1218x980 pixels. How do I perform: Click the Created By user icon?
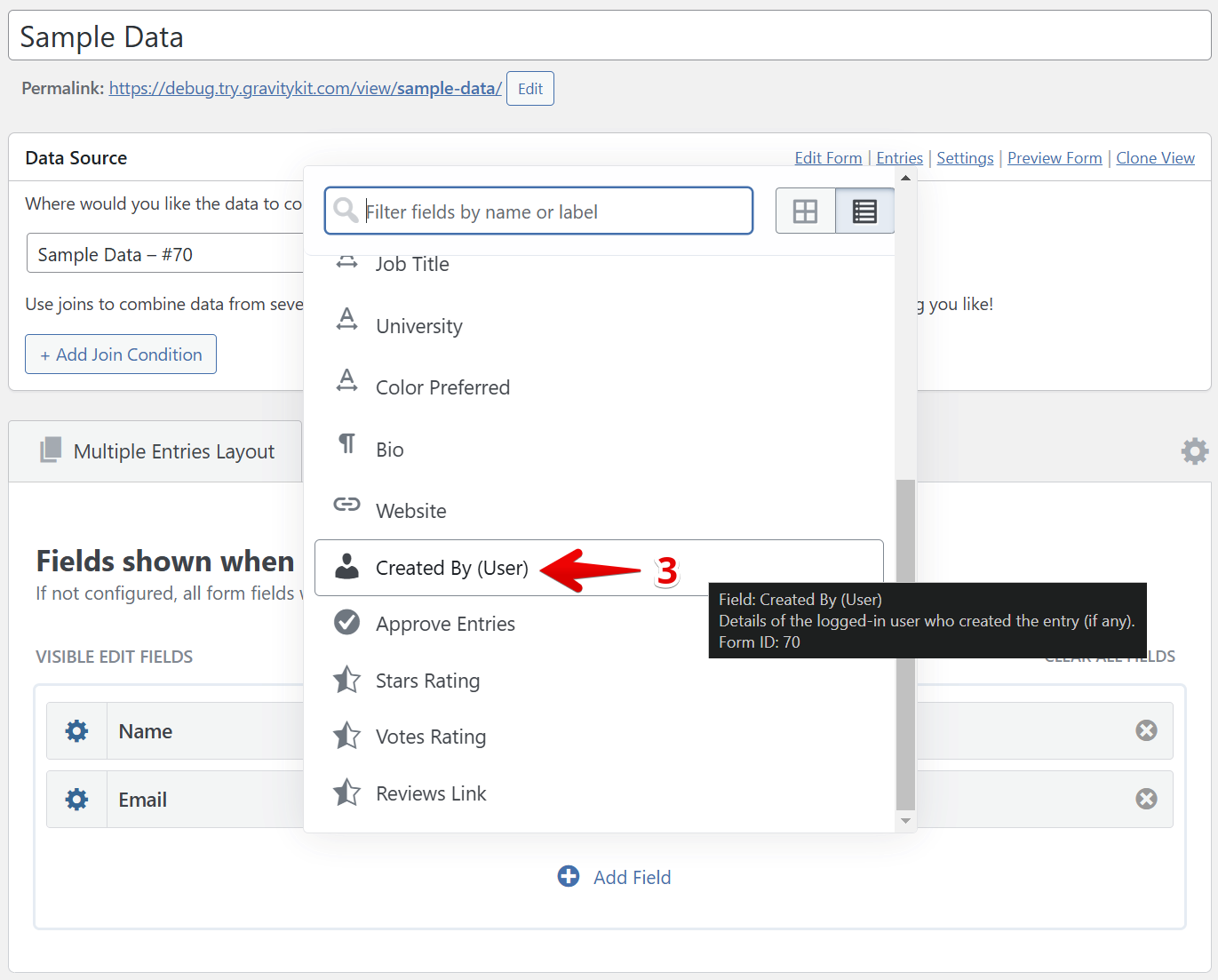pos(346,566)
